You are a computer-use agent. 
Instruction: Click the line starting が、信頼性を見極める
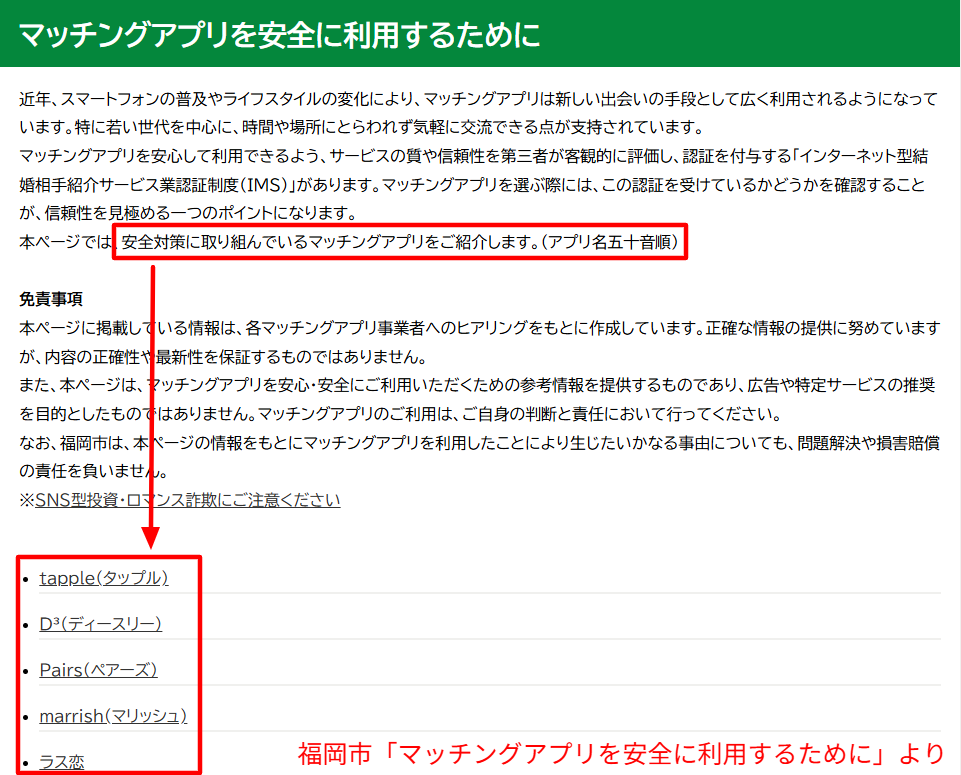(x=188, y=213)
